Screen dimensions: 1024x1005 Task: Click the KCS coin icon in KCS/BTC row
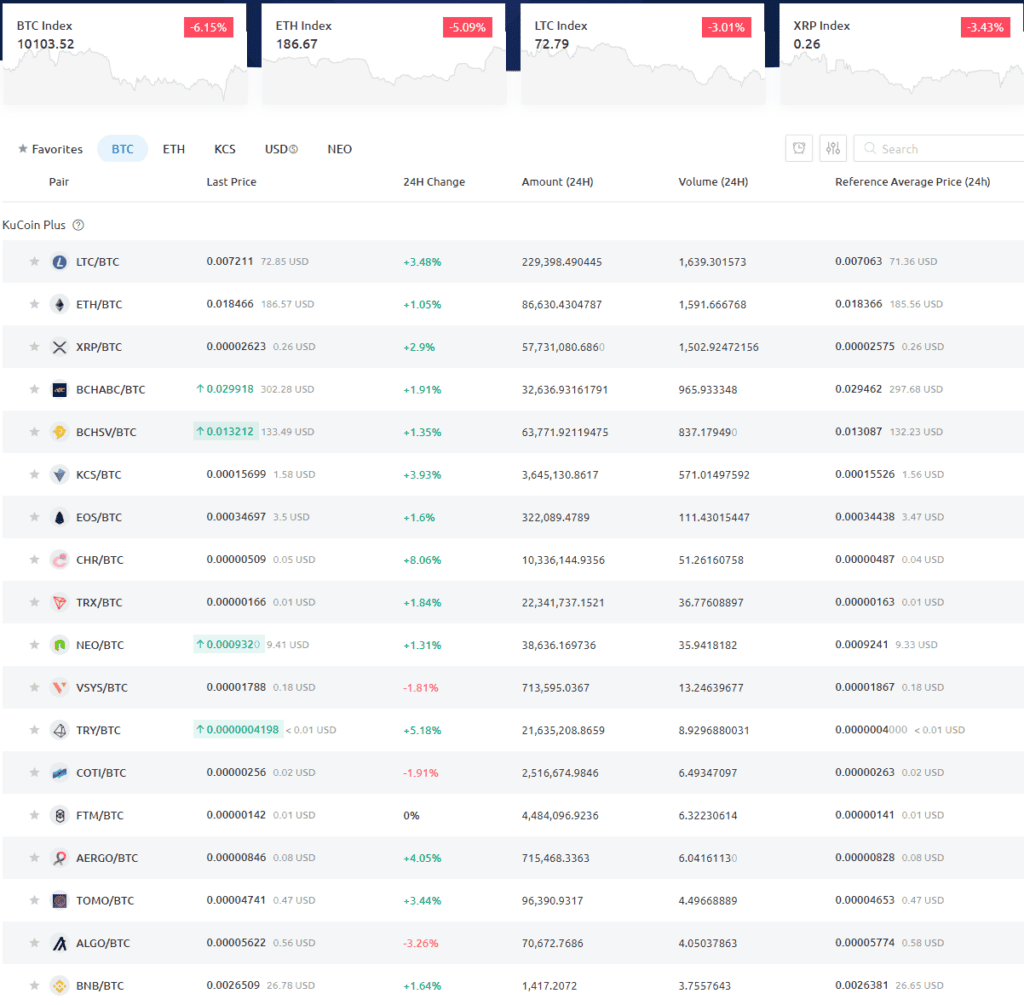pos(59,475)
